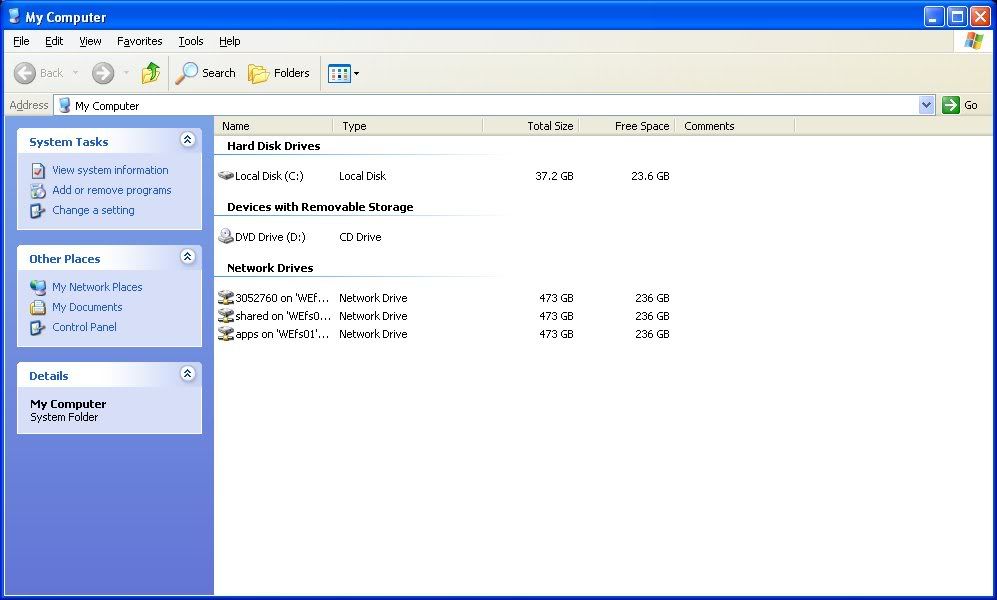Select the 'shared' network drive icon
Viewport: 997px width, 600px height.
(226, 316)
